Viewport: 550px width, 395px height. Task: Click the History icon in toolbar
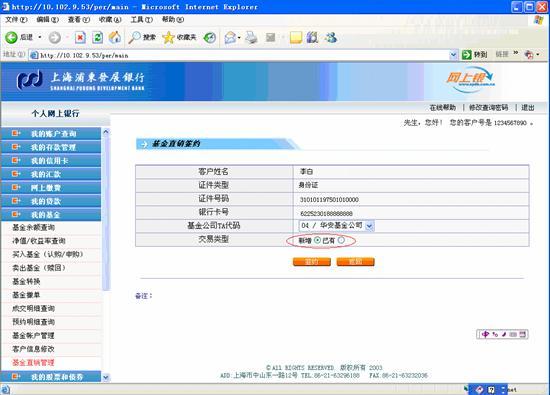[210, 38]
